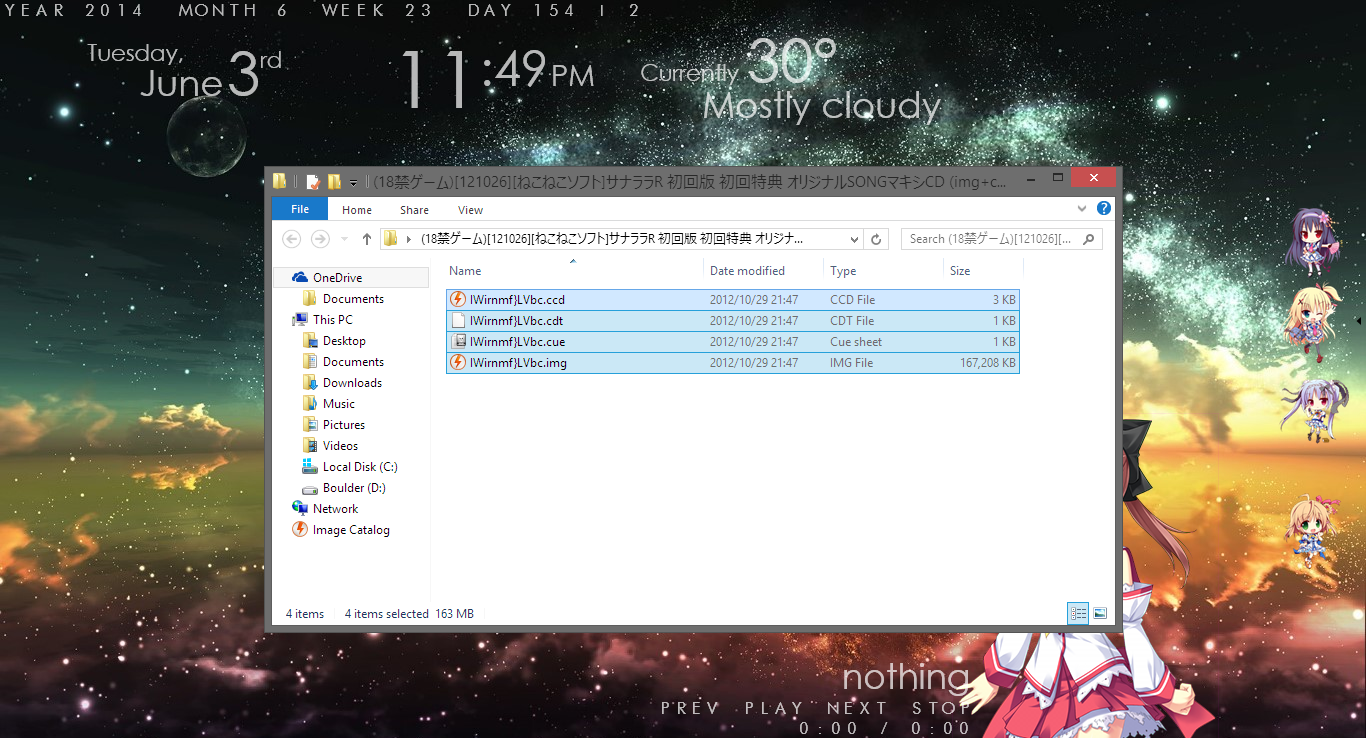The width and height of the screenshot is (1366, 738).
Task: Open Explorer Help icon
Action: coord(1104,209)
